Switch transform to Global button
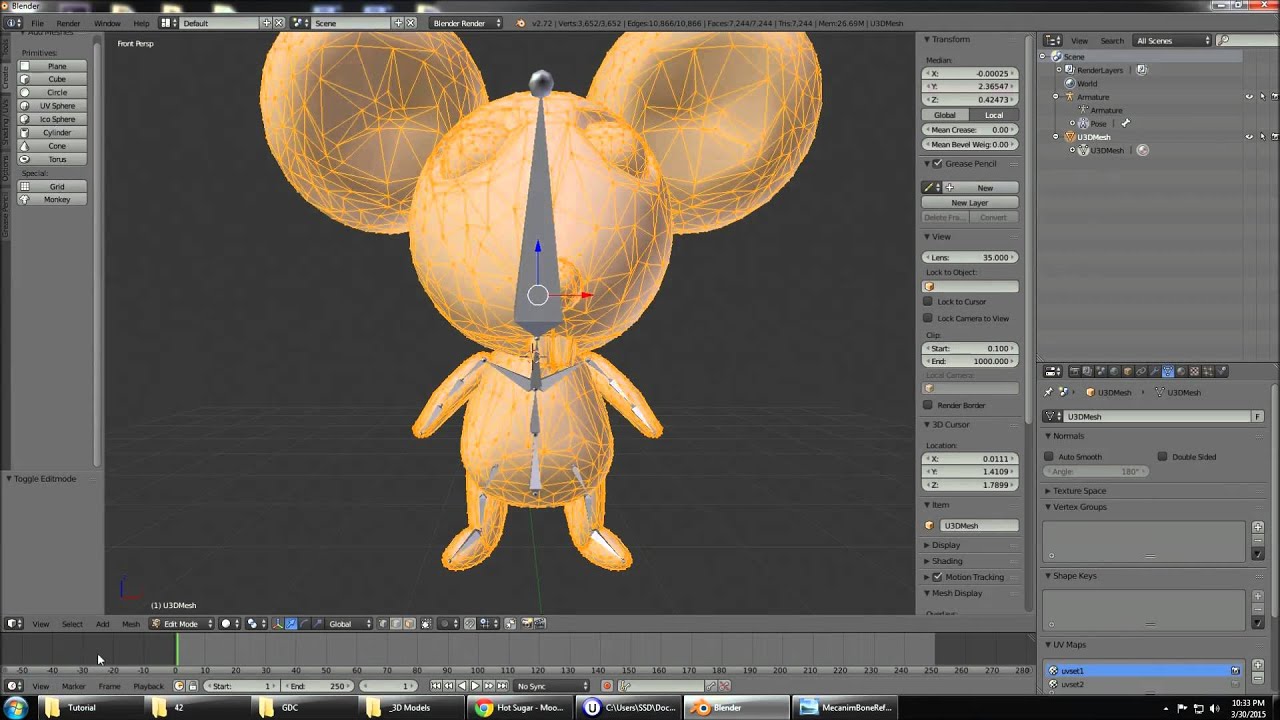 pos(945,115)
